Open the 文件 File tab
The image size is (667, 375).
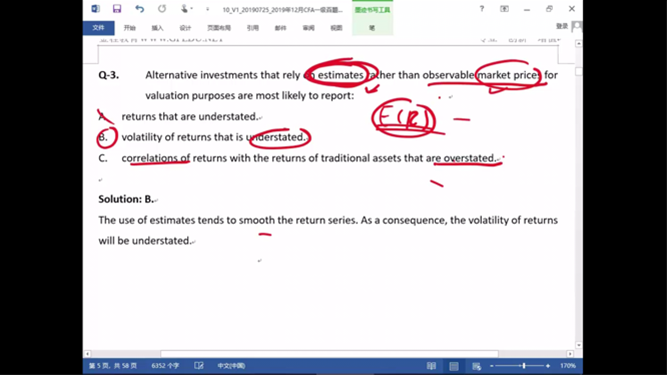pos(99,28)
